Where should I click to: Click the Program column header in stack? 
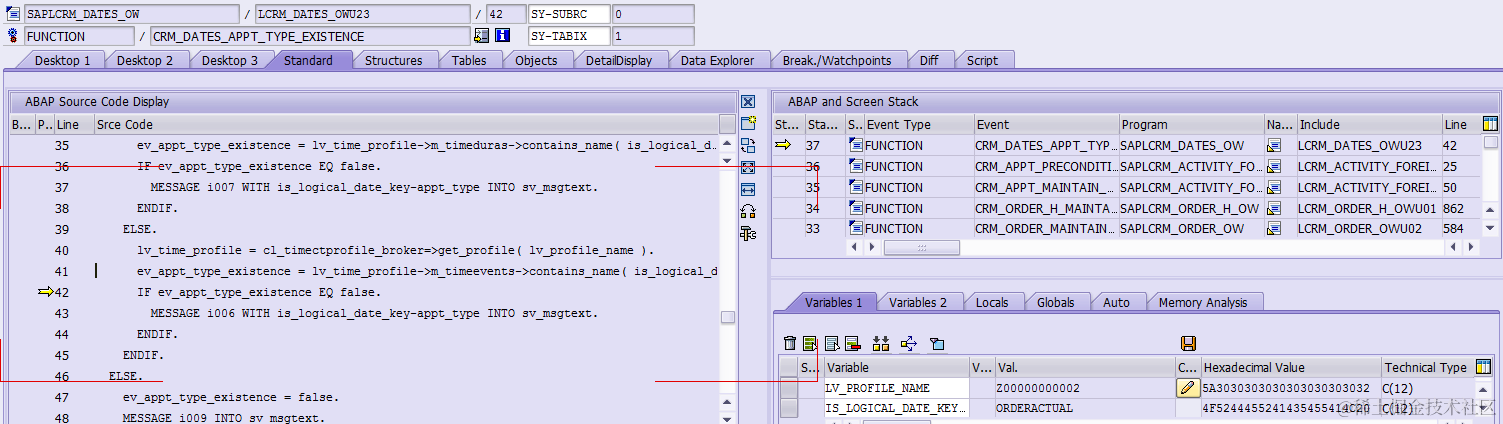(1192, 125)
